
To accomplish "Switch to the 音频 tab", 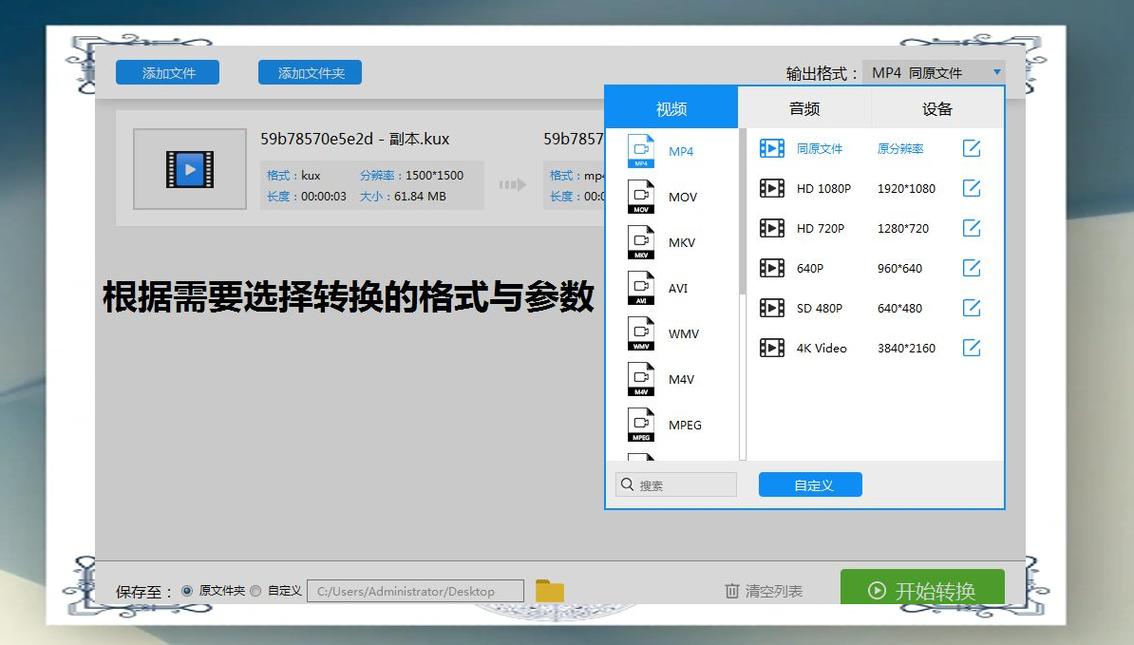I will [803, 108].
